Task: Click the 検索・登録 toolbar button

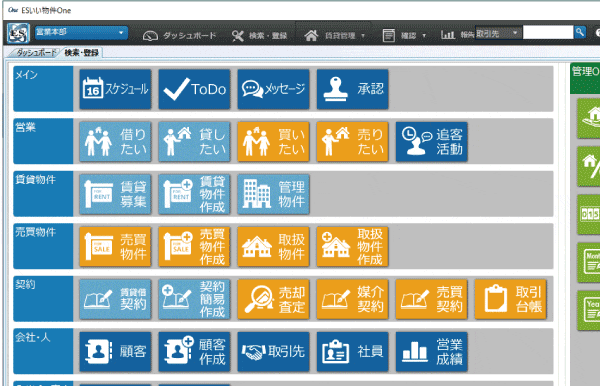Action: tap(259, 36)
